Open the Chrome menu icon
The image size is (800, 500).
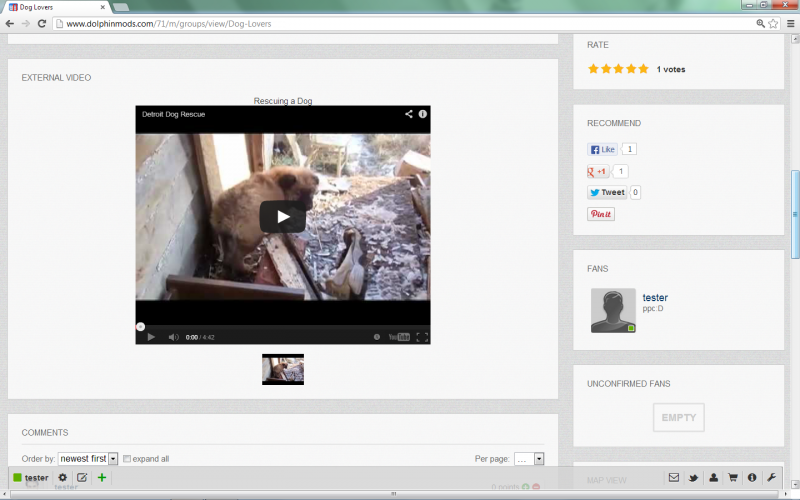(790, 23)
